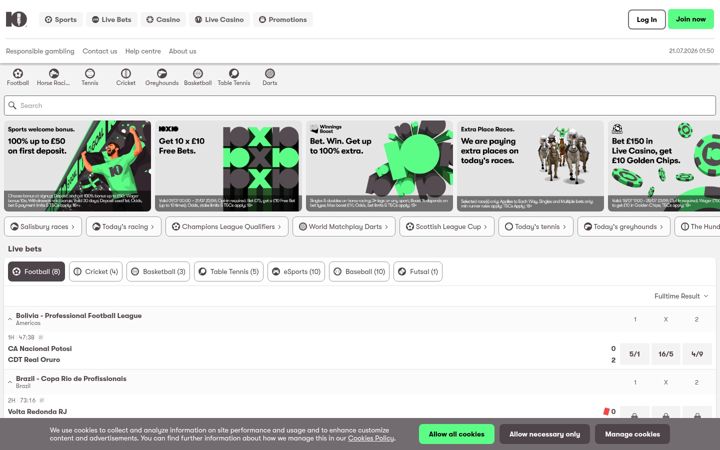Open the Extra Place Races banner

tap(530, 166)
